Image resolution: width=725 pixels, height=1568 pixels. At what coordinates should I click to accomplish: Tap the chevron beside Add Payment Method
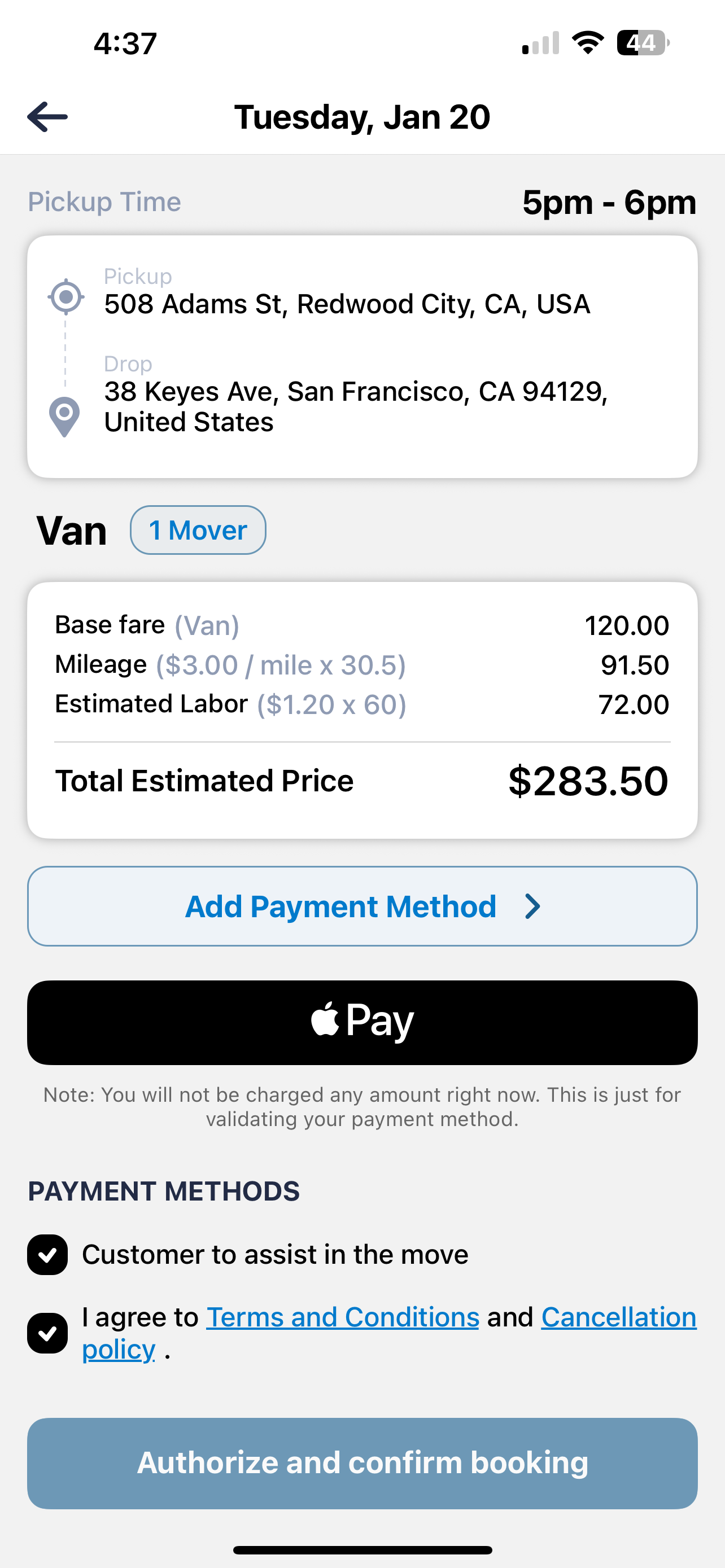532,906
